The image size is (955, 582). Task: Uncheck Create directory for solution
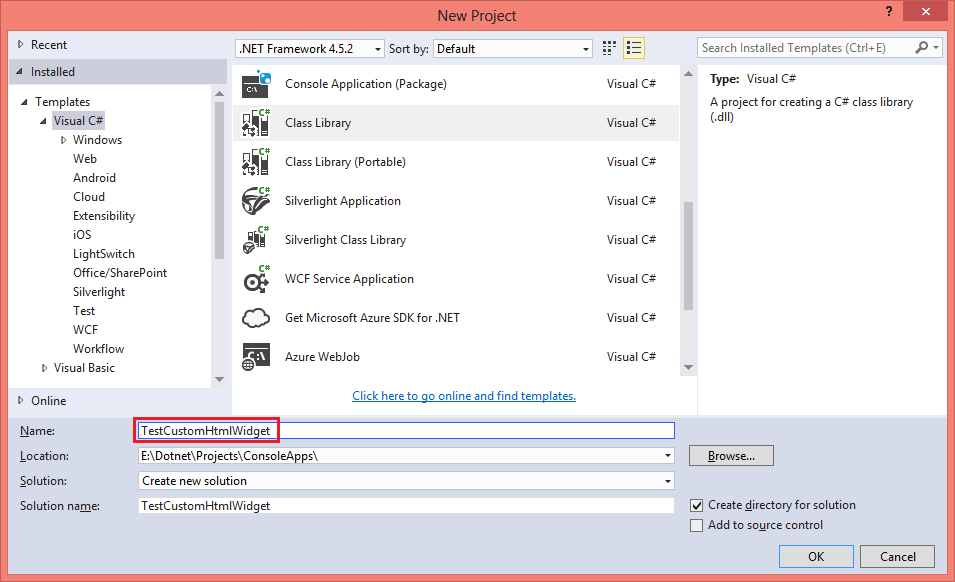coord(696,505)
